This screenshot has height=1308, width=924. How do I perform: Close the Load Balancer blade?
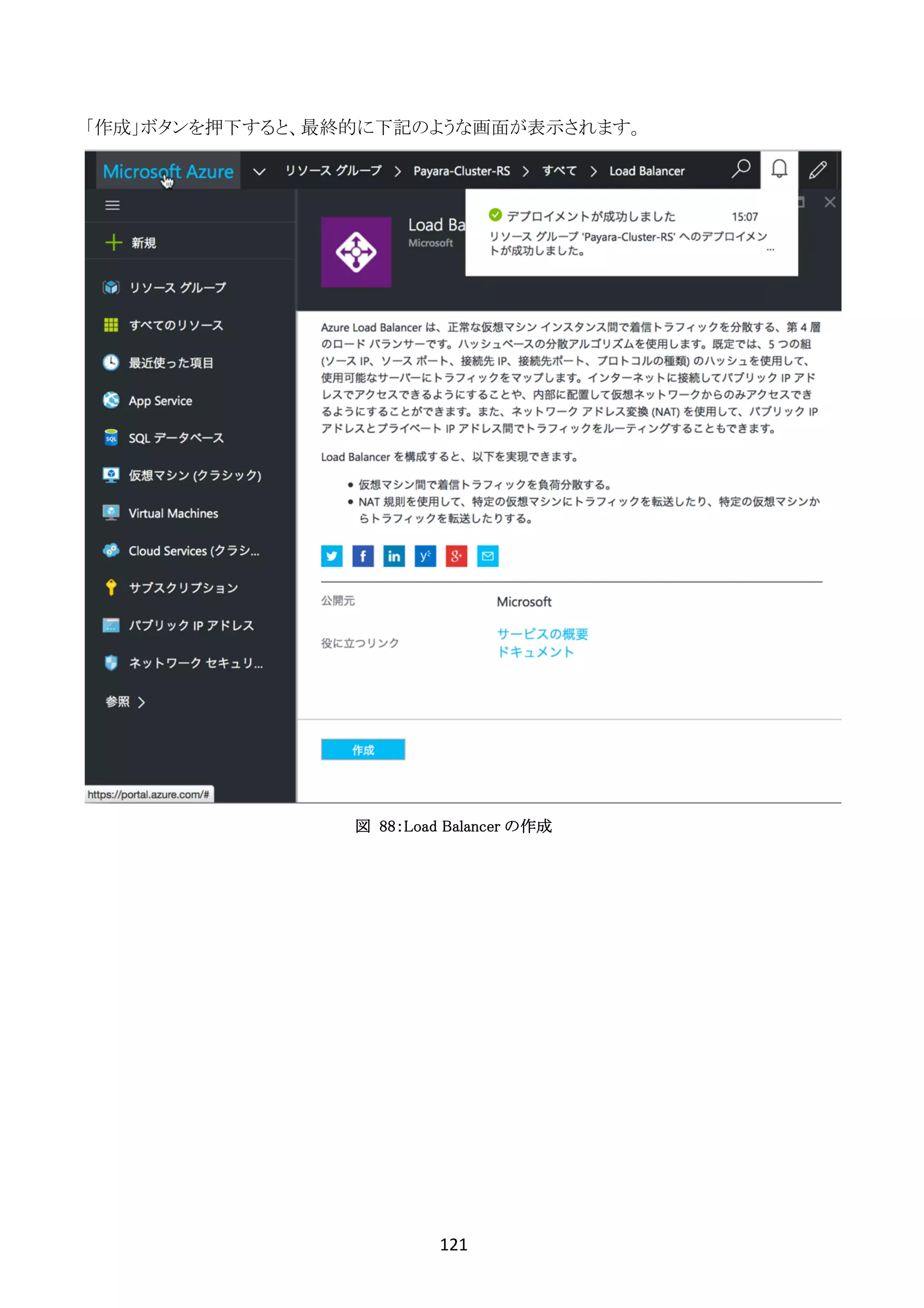830,202
